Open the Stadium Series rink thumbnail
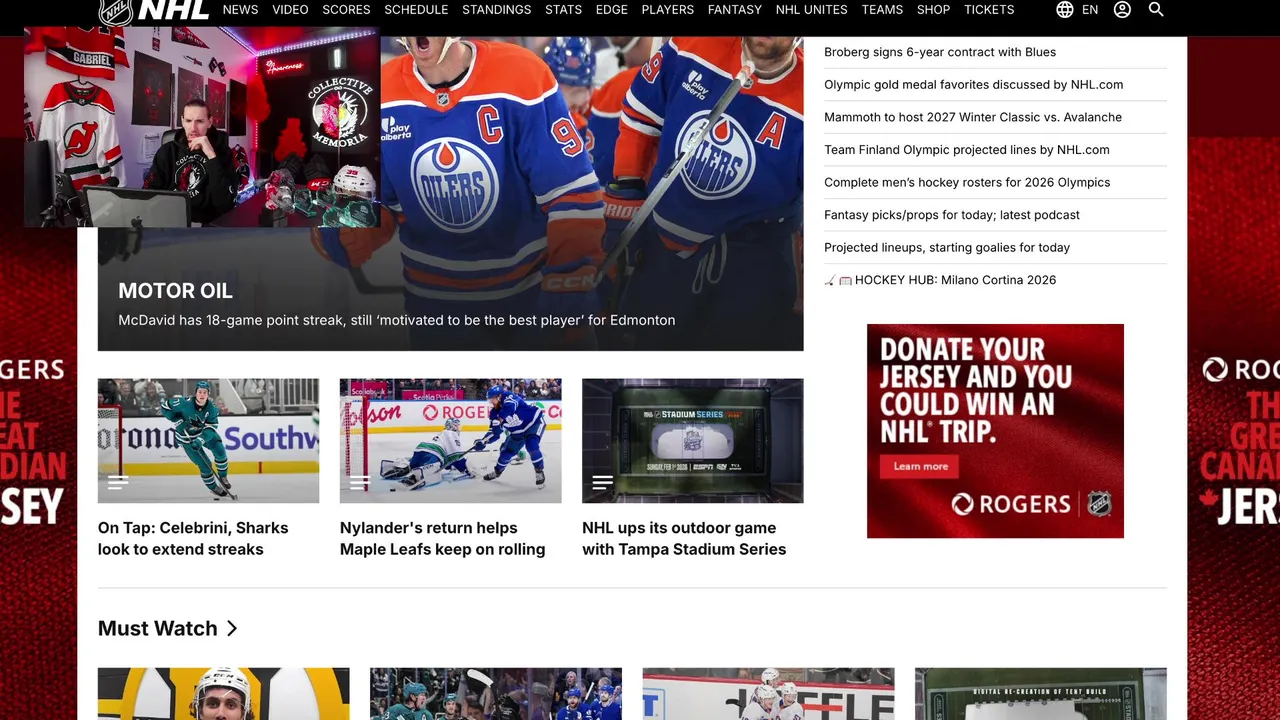Viewport: 1280px width, 720px height. [x=692, y=440]
